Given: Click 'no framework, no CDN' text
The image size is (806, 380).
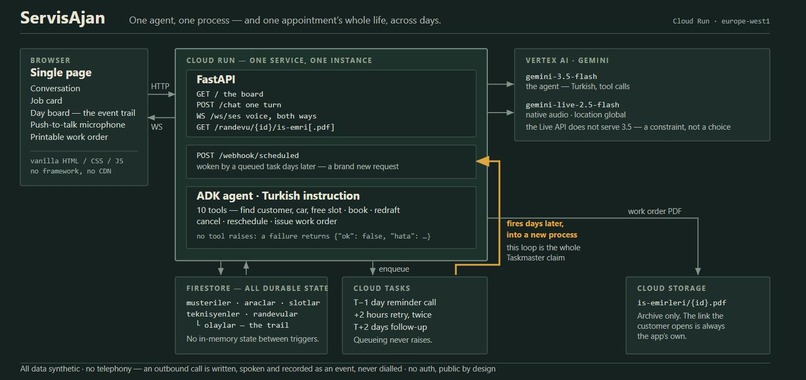Looking at the screenshot, I should coord(70,171).
